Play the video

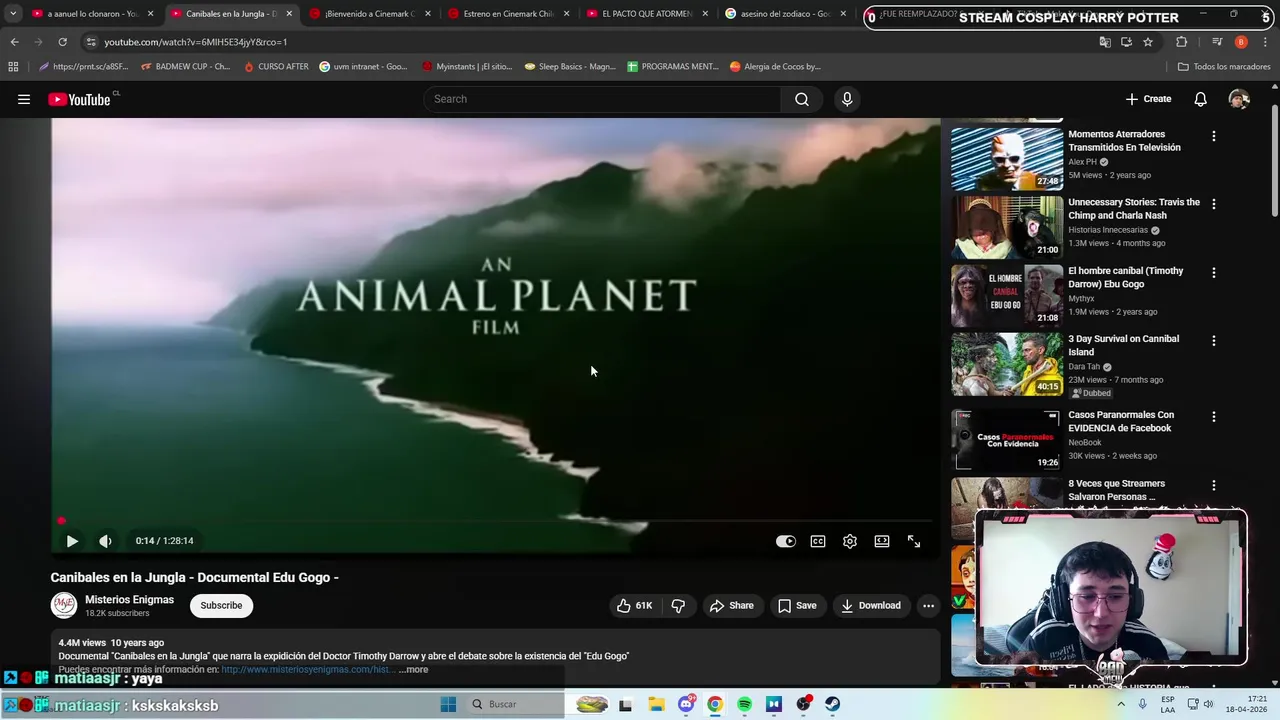click(72, 541)
